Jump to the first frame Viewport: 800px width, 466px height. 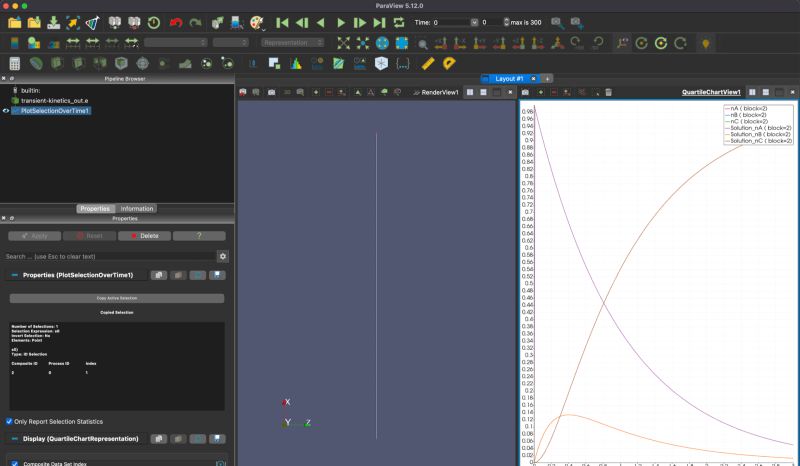click(x=282, y=22)
